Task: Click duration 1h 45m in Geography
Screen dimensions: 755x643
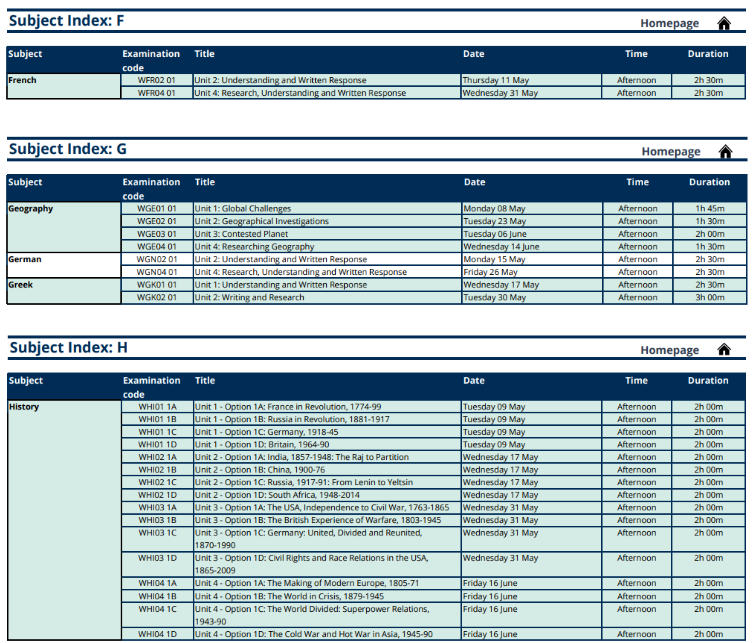Action: point(710,209)
